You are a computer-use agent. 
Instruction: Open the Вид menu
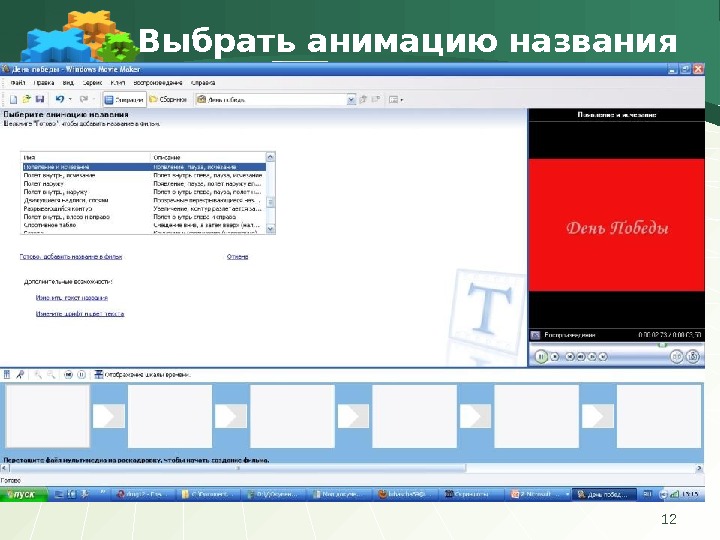click(x=68, y=83)
